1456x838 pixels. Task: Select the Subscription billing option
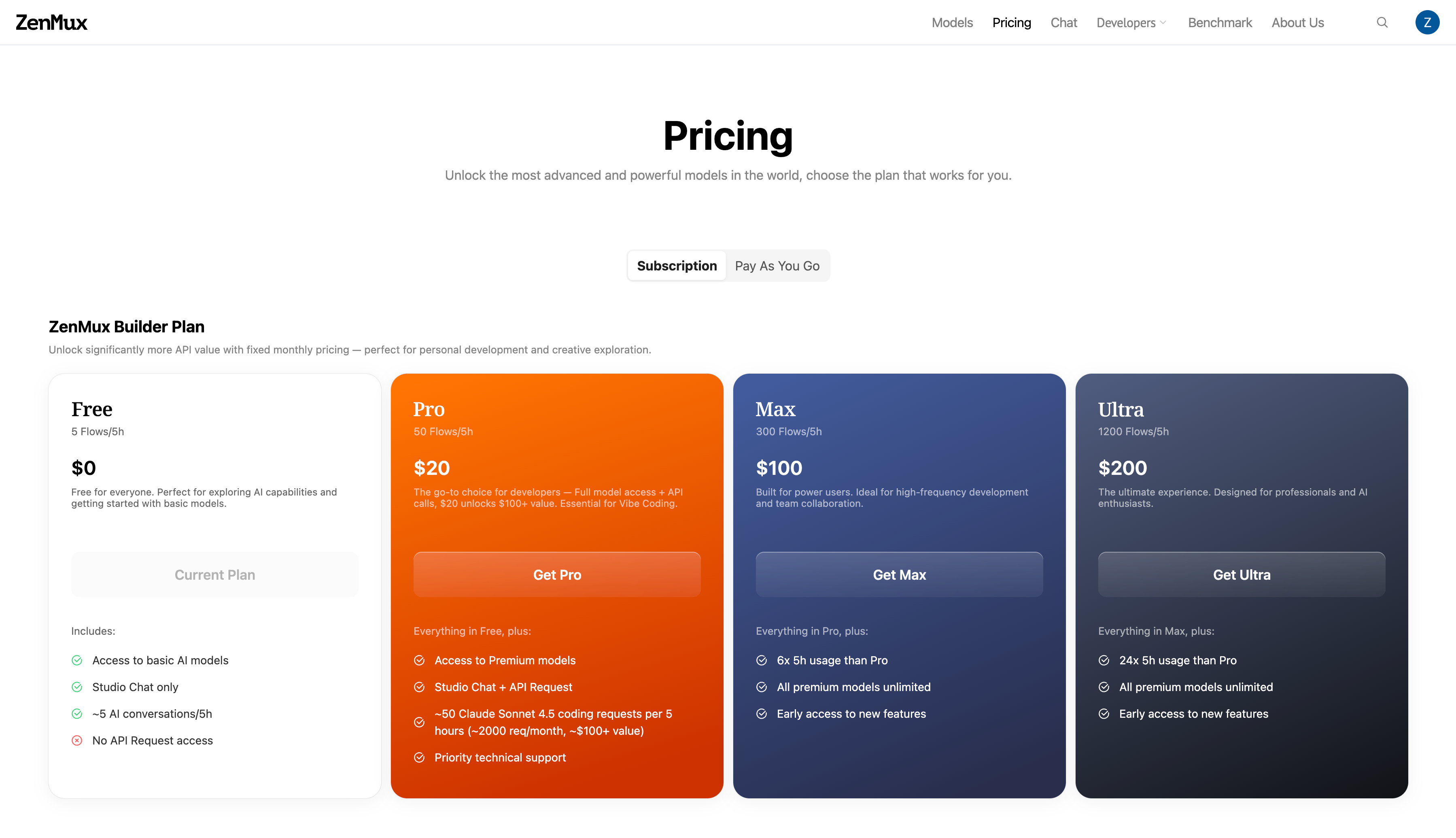point(677,265)
